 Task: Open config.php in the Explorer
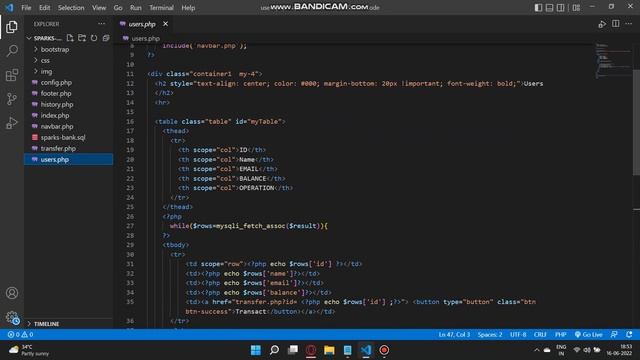69,82
